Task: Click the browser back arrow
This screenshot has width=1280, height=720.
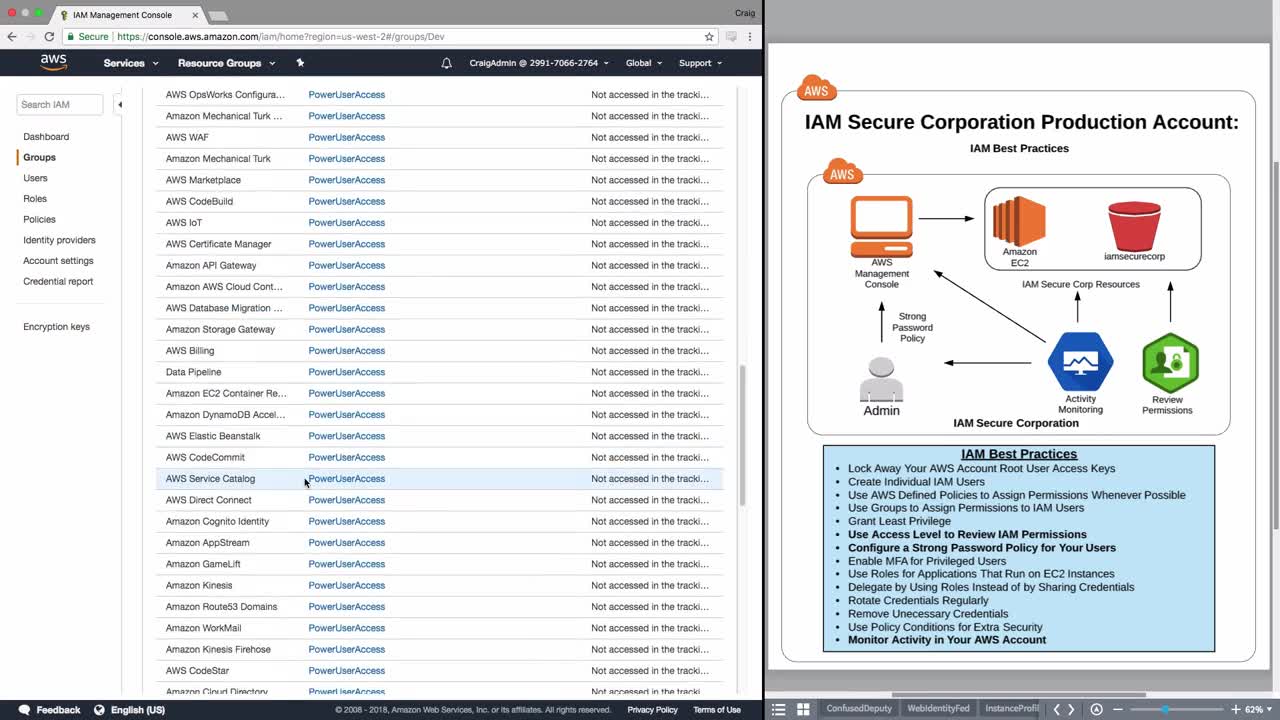Action: pyautogui.click(x=12, y=37)
